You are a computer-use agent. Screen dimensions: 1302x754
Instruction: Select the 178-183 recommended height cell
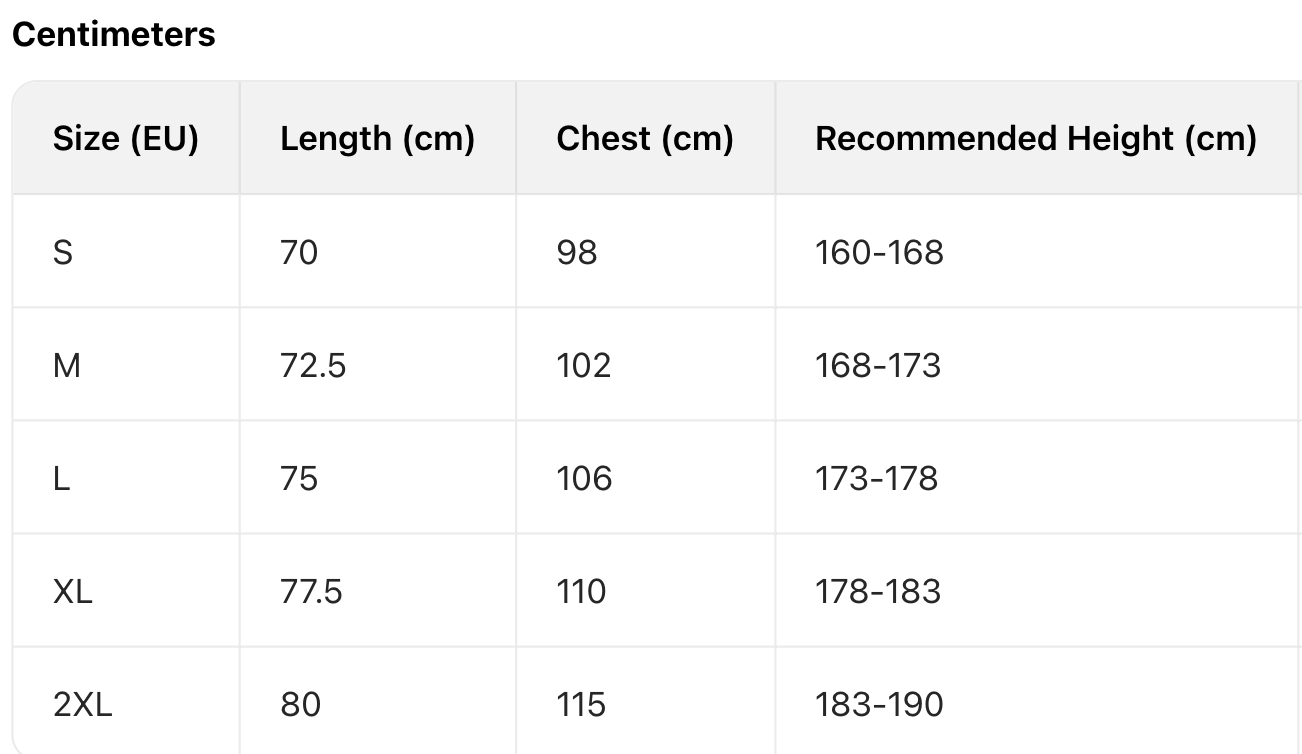click(878, 591)
